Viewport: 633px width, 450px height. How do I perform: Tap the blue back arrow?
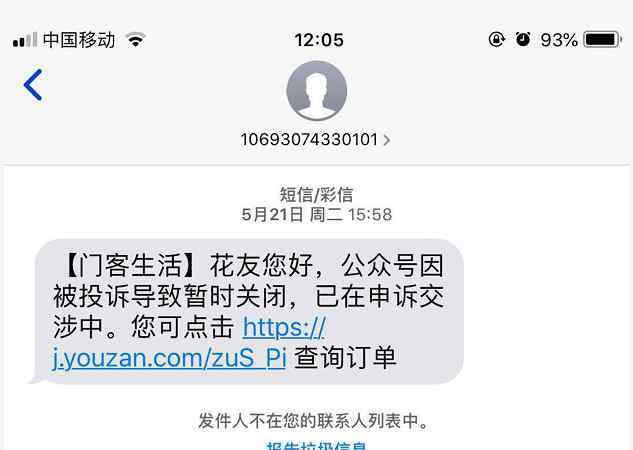click(33, 85)
